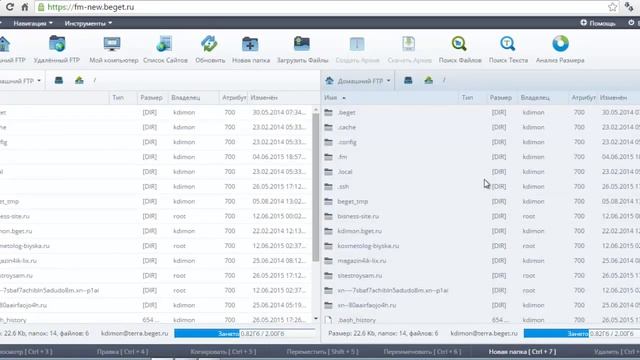
Task: Click the browser reload icon
Action: tap(10, 7)
